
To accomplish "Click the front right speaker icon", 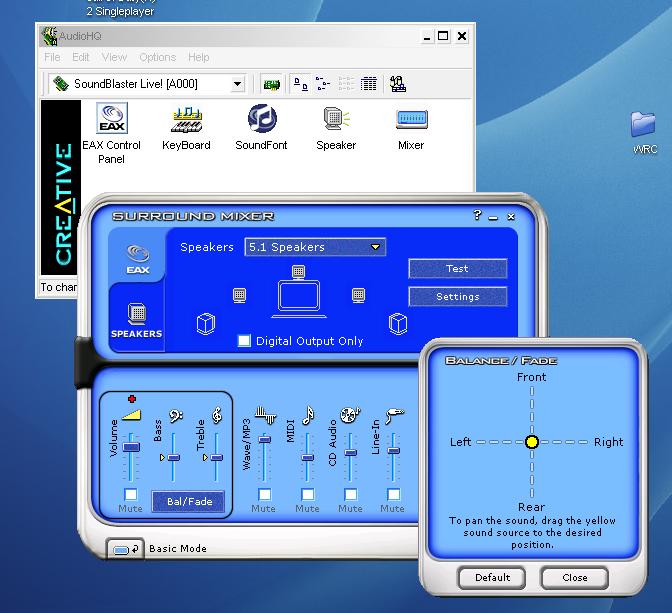I will [358, 295].
